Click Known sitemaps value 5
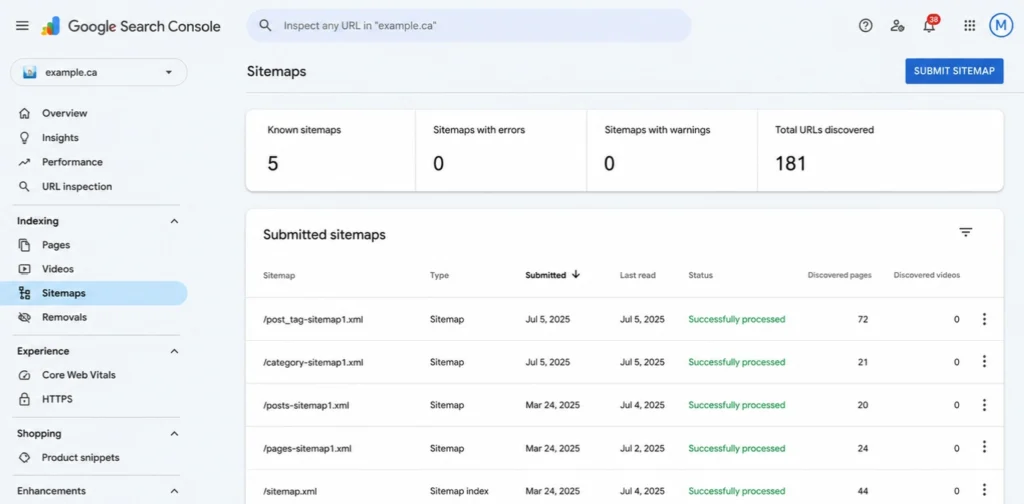Viewport: 1024px width, 504px height. coord(273,163)
